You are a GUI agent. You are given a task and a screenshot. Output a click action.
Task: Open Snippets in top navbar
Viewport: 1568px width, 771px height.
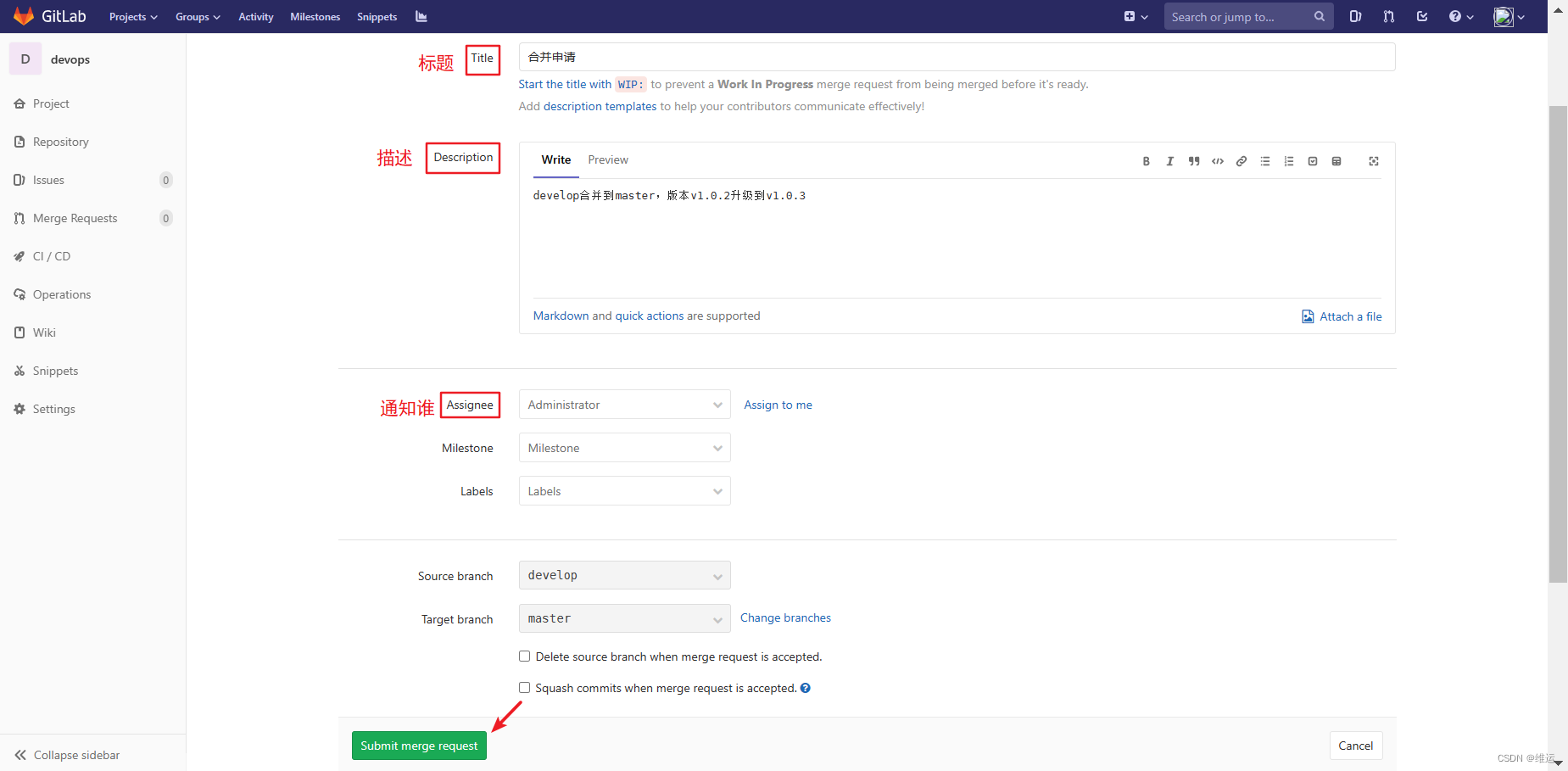point(377,17)
